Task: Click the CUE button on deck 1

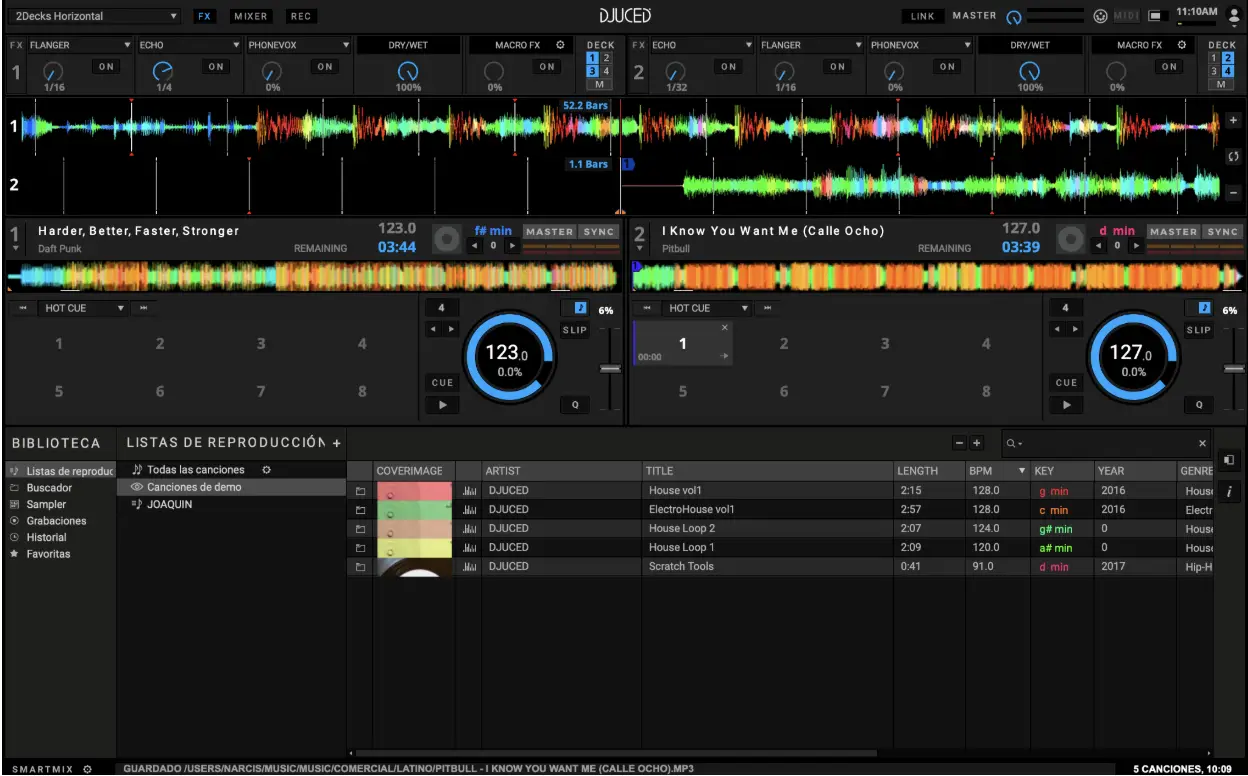Action: 442,382
